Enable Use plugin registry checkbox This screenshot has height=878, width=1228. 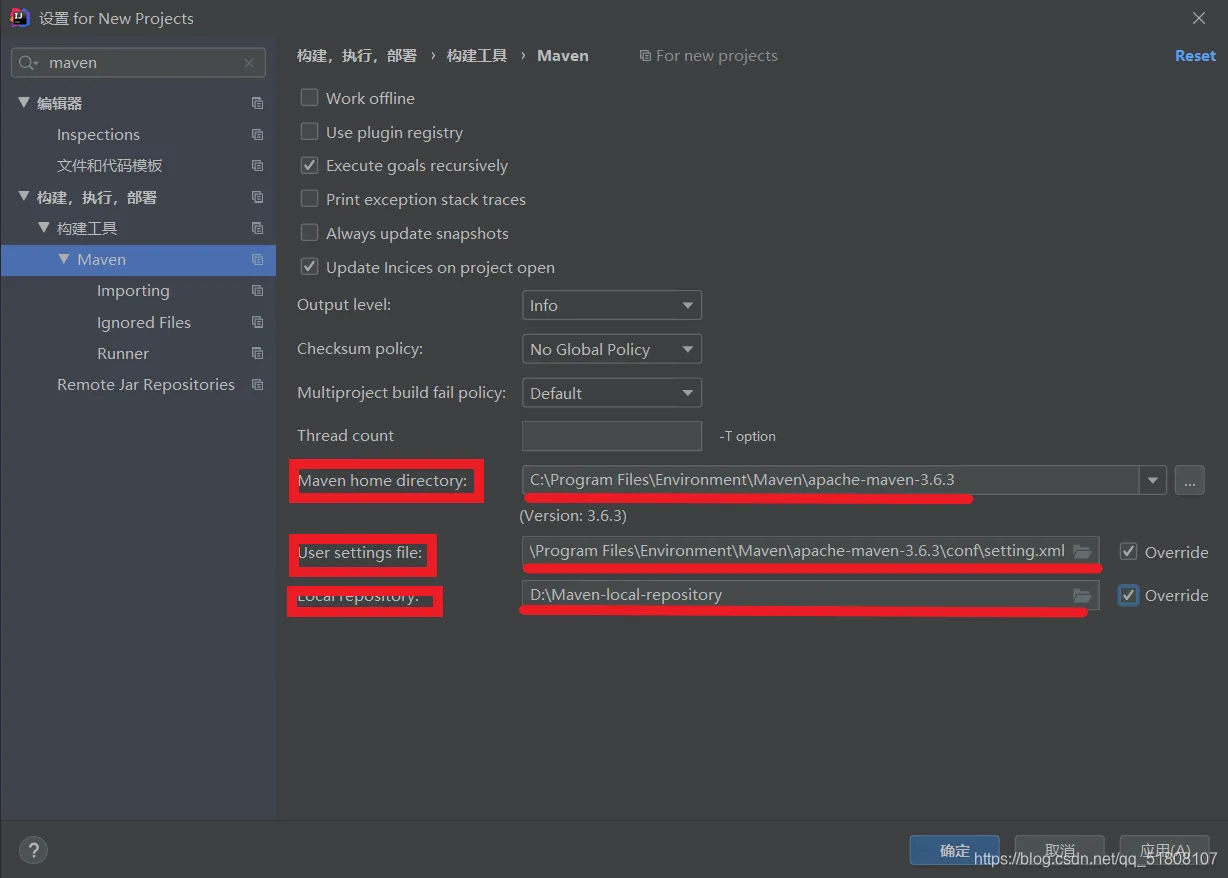pyautogui.click(x=310, y=132)
